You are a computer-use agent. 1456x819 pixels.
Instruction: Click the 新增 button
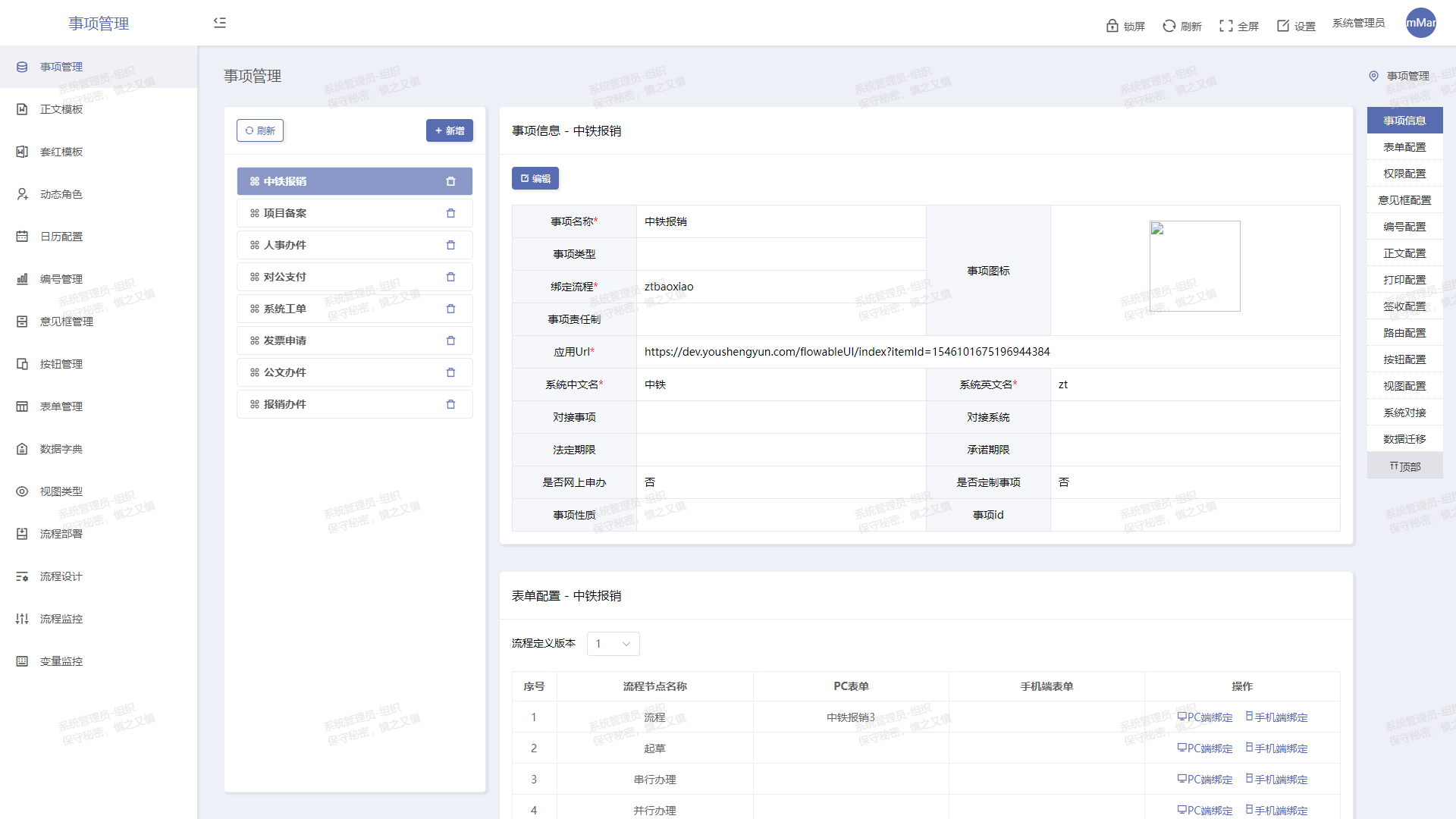[x=449, y=130]
